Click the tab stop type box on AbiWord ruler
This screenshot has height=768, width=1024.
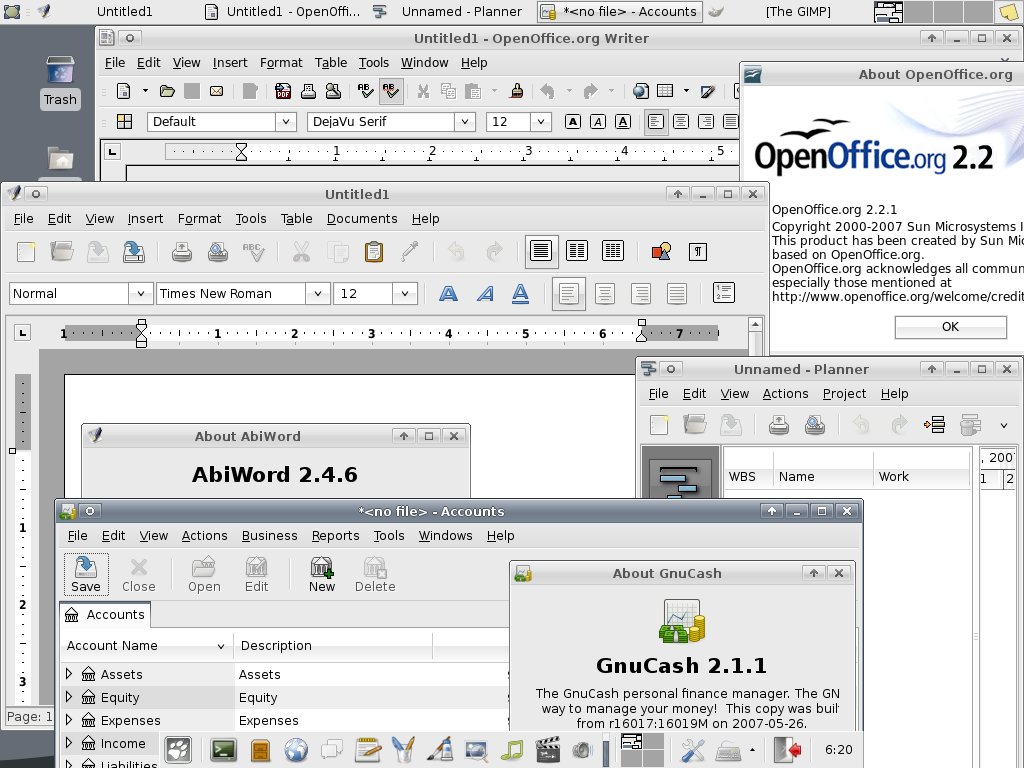(23, 333)
